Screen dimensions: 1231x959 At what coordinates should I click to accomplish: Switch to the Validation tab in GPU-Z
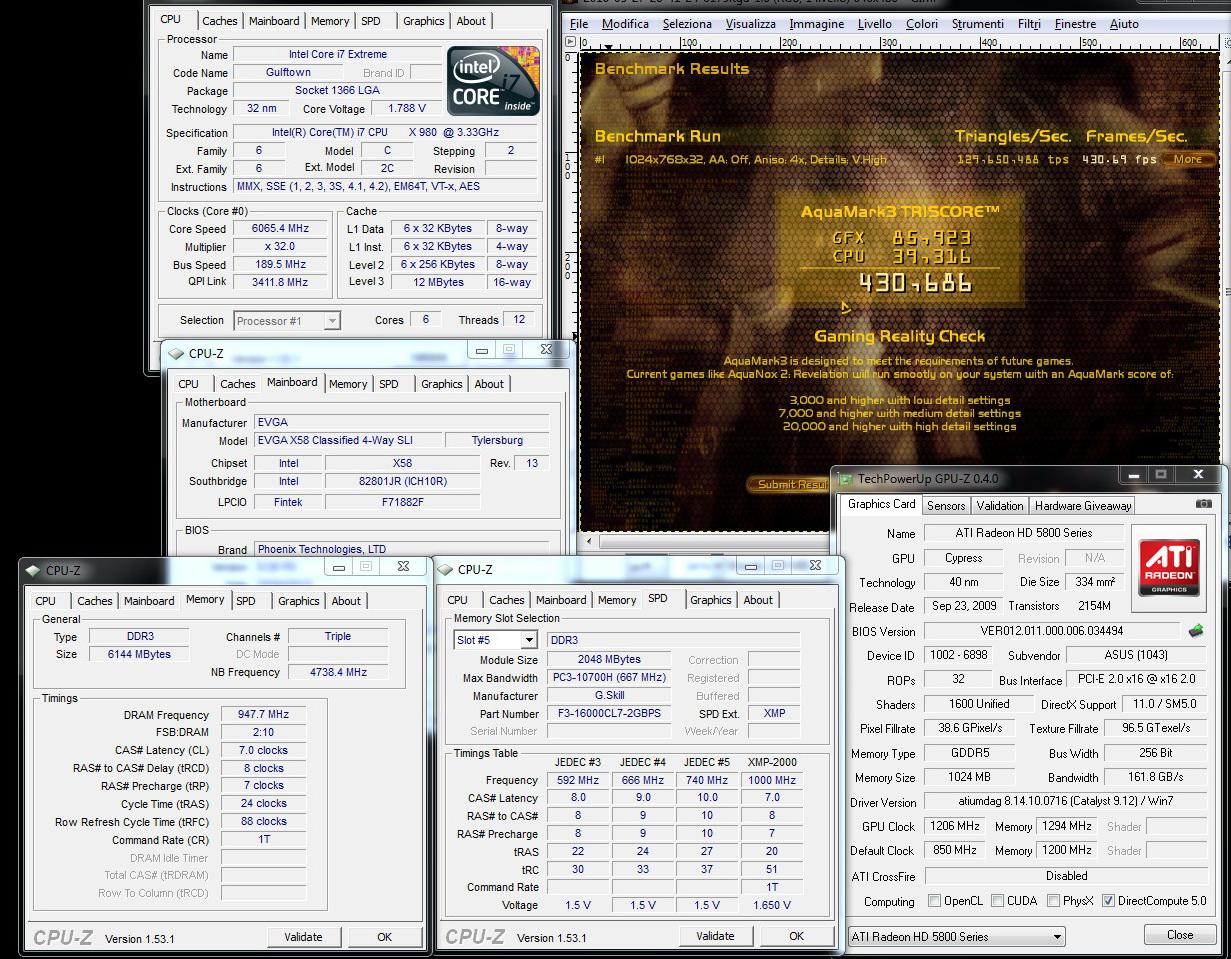point(1000,506)
